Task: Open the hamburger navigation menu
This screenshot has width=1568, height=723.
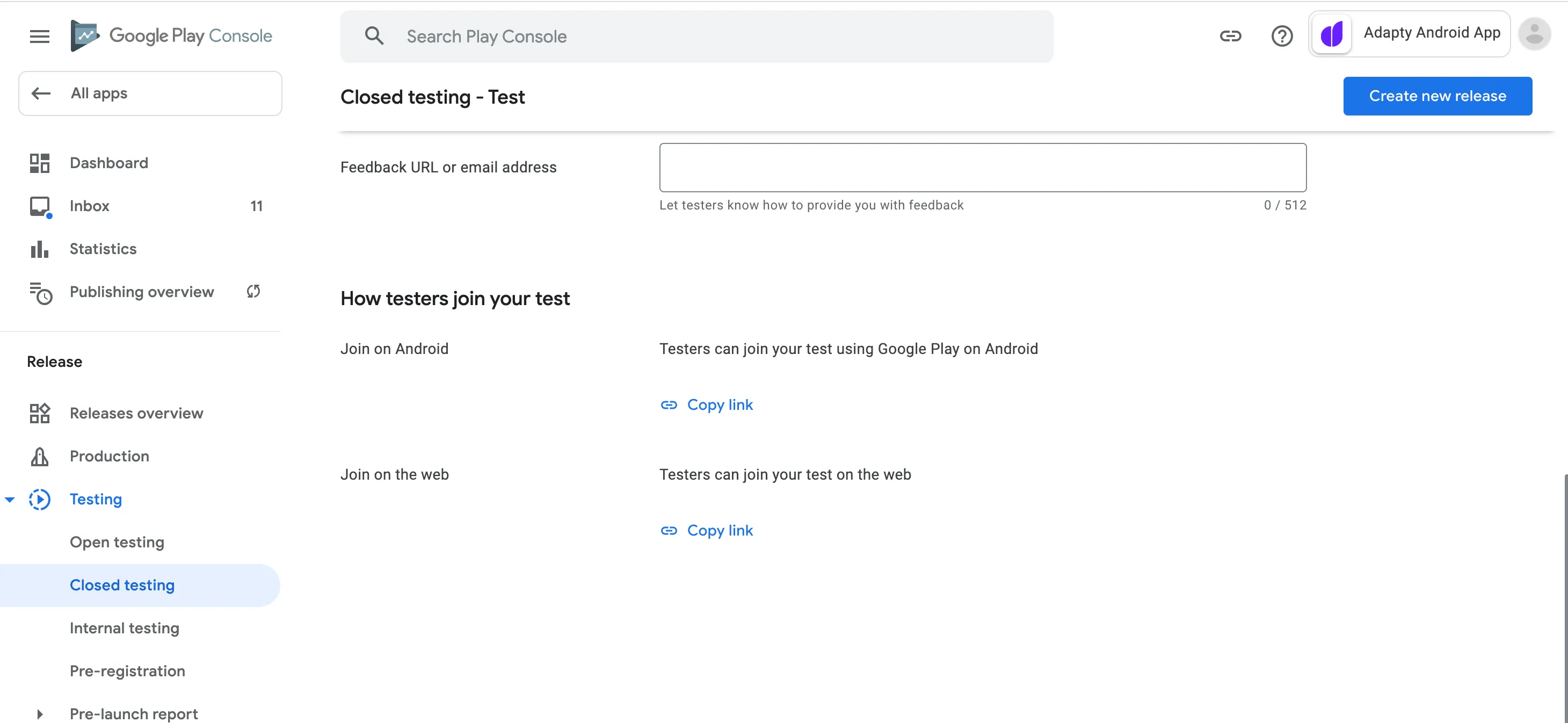Action: 40,37
